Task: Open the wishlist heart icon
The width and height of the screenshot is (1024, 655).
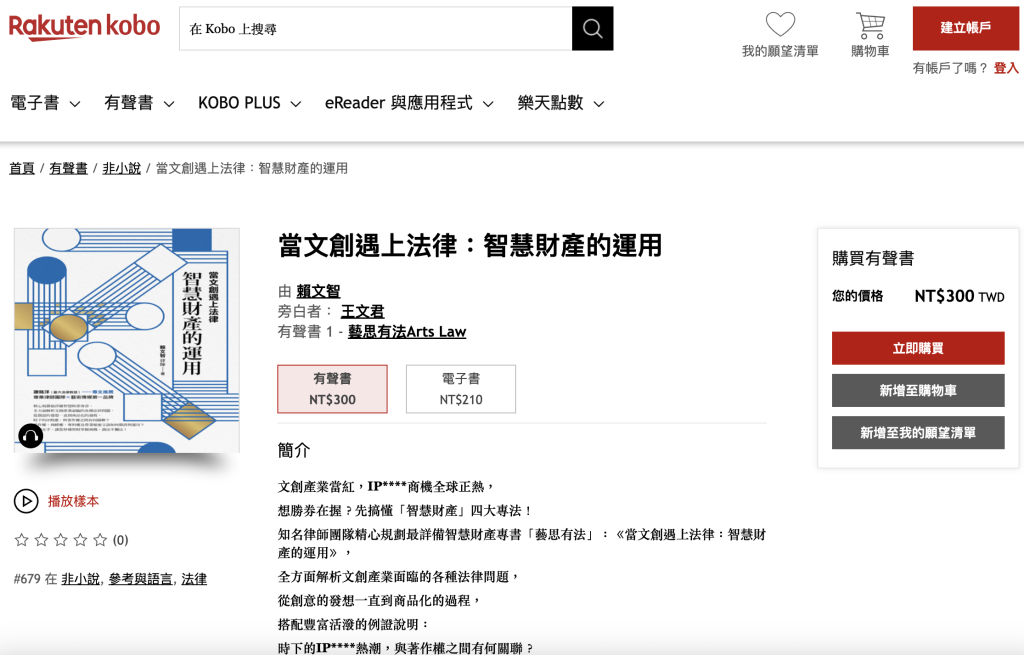Action: click(x=780, y=25)
